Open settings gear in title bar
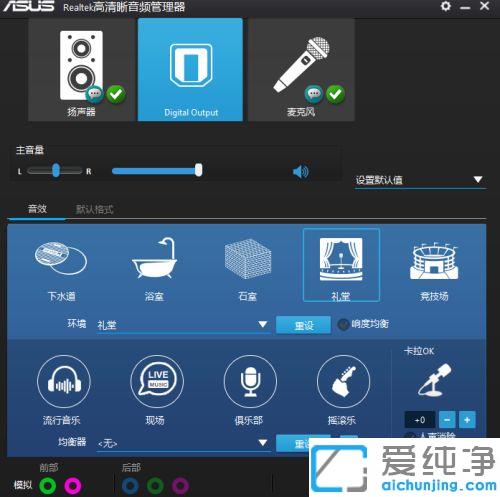Viewport: 500px width, 497px height. (x=446, y=6)
